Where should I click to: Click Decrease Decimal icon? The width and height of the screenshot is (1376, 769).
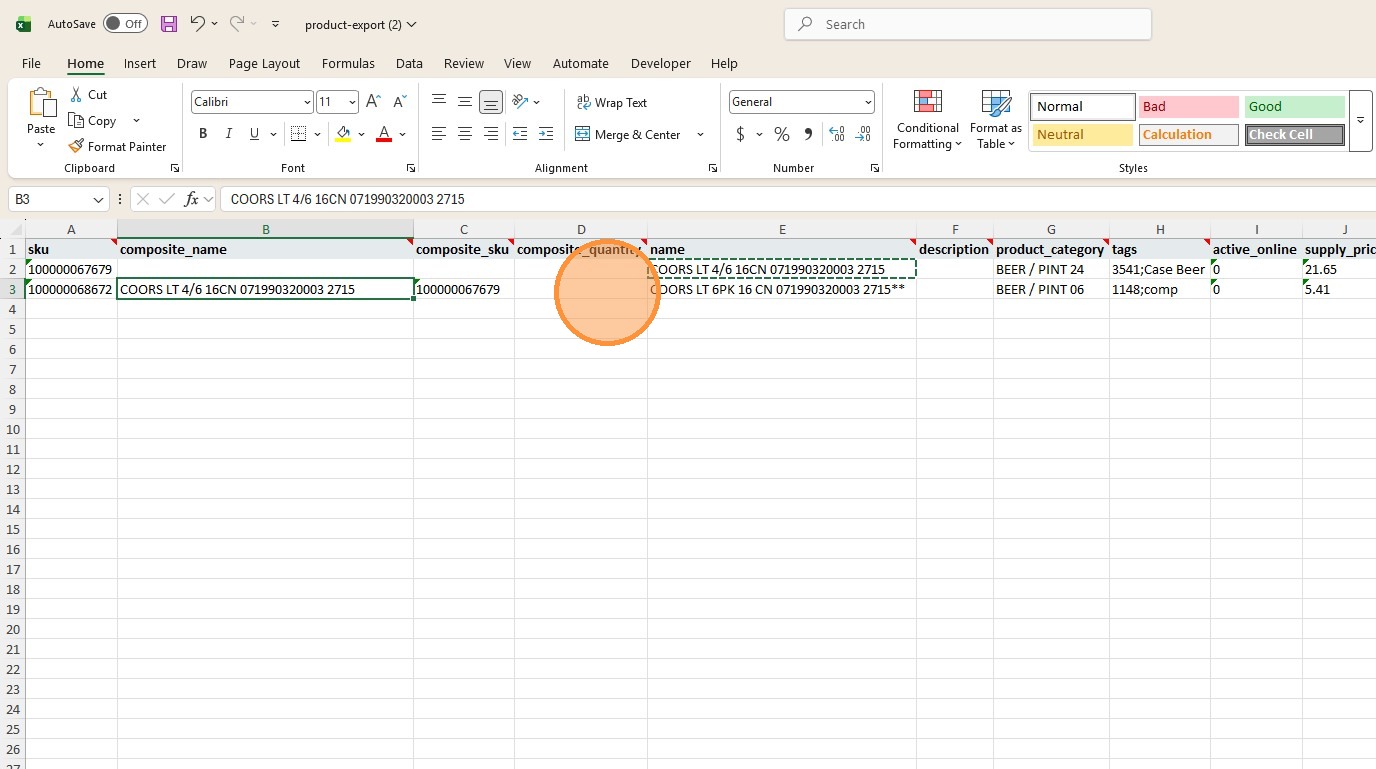pos(863,134)
